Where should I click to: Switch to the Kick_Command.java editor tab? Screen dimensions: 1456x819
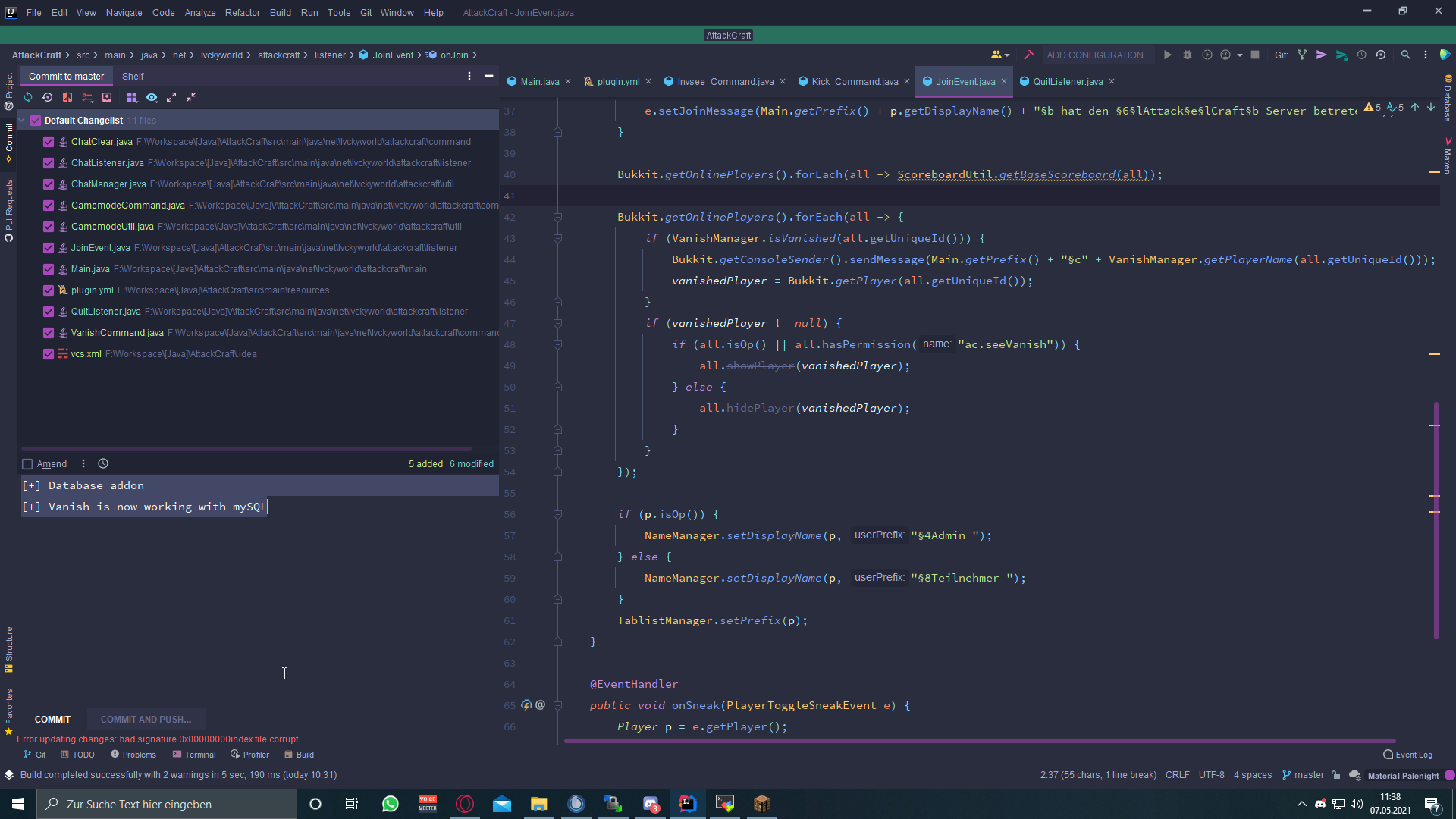coord(854,81)
